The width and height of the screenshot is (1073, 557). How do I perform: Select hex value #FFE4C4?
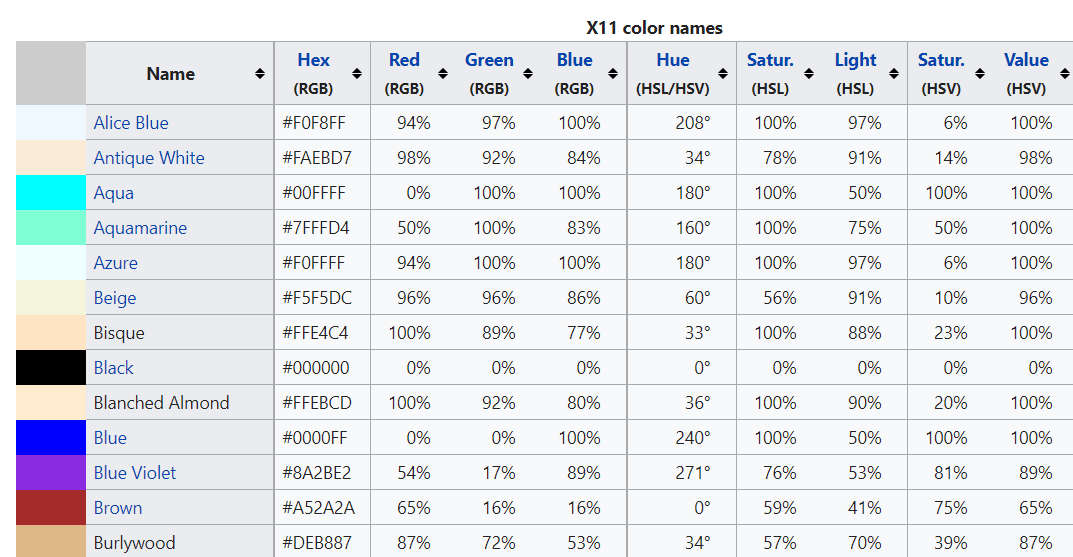(x=315, y=333)
